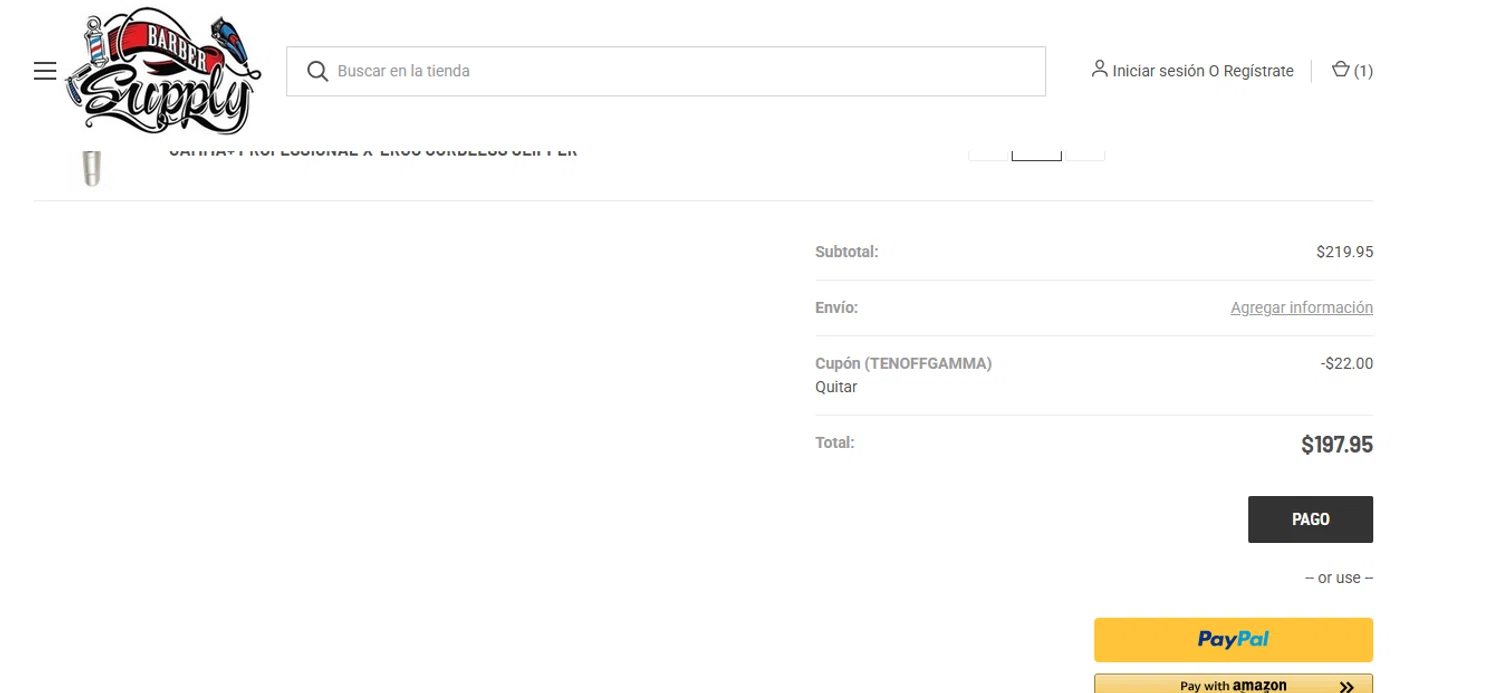Click 'Agregar información' shipping link
1500x693 pixels.
pos(1301,308)
